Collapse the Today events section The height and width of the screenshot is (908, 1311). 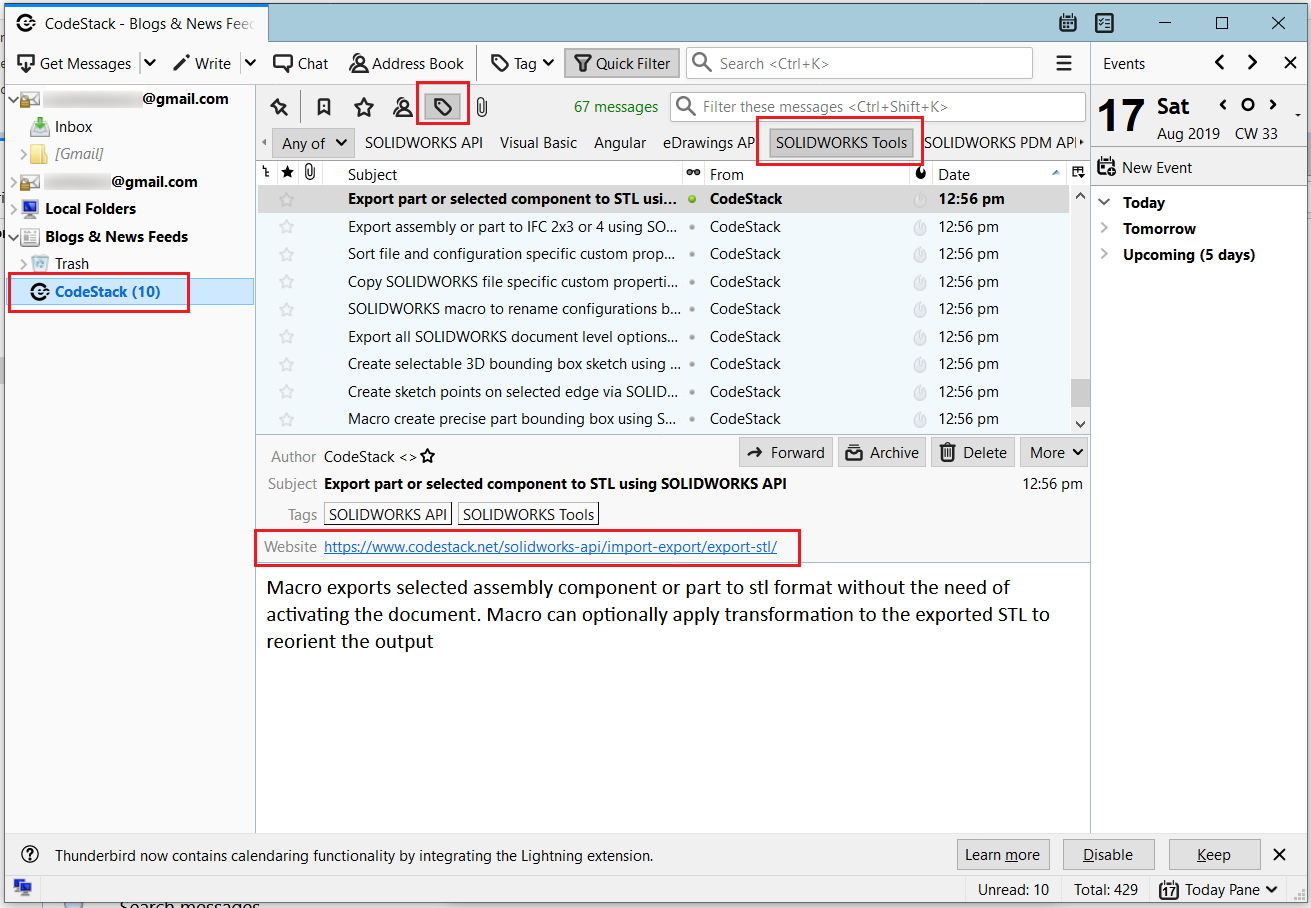click(x=1104, y=203)
